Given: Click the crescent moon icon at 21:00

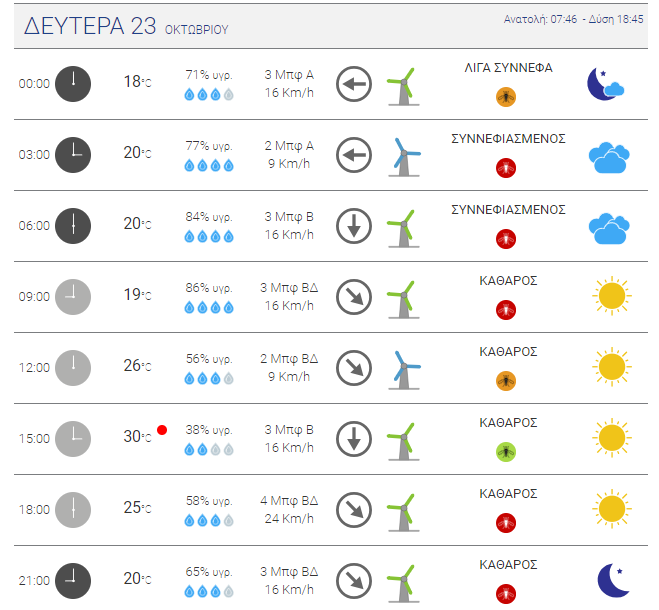Looking at the screenshot, I should 613,580.
